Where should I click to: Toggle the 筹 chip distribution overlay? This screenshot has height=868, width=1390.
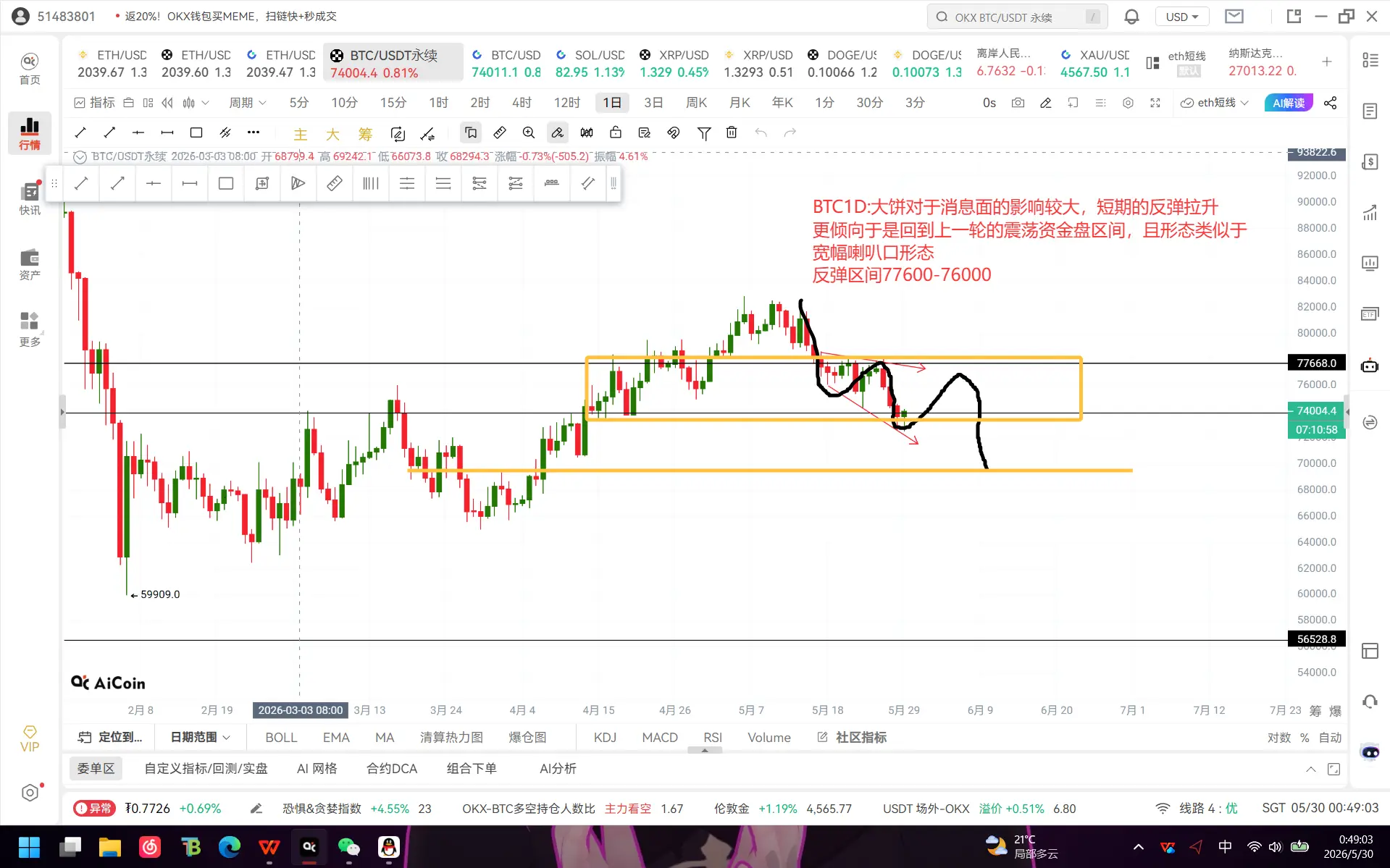[365, 134]
